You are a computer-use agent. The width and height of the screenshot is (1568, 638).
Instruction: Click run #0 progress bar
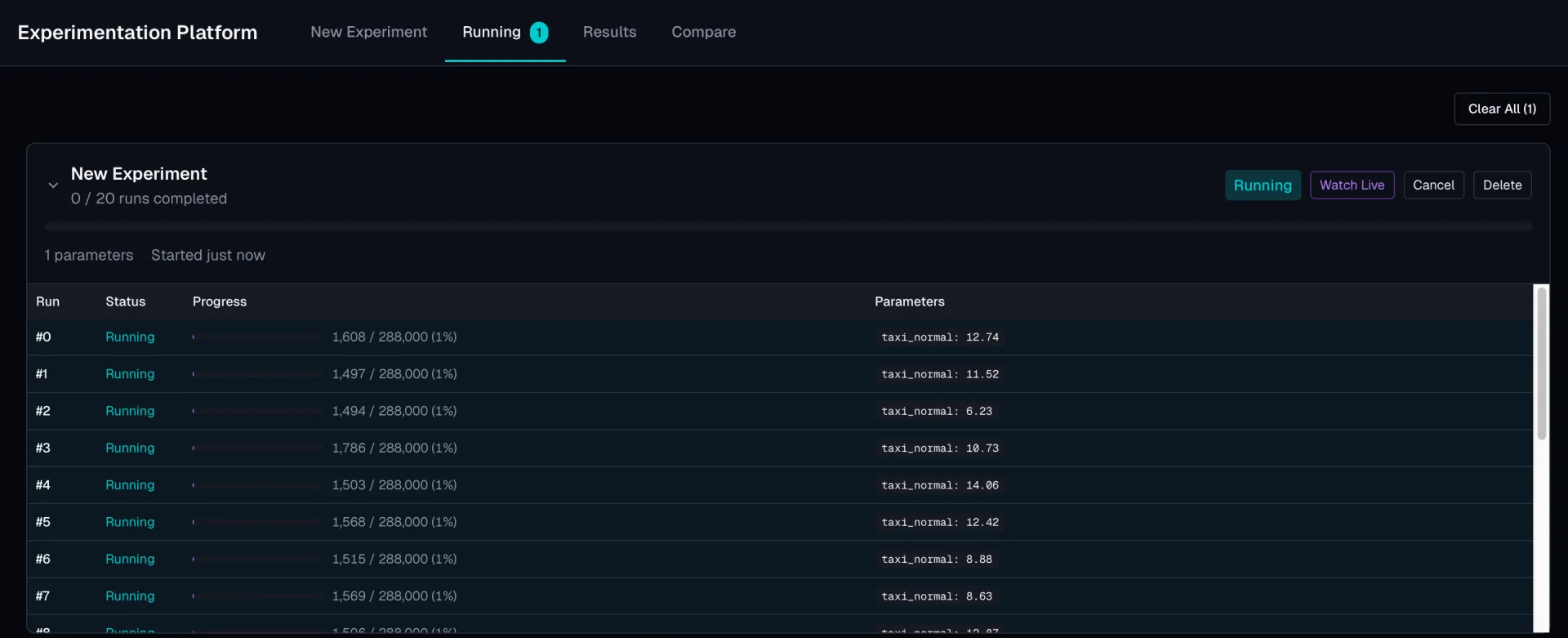258,337
